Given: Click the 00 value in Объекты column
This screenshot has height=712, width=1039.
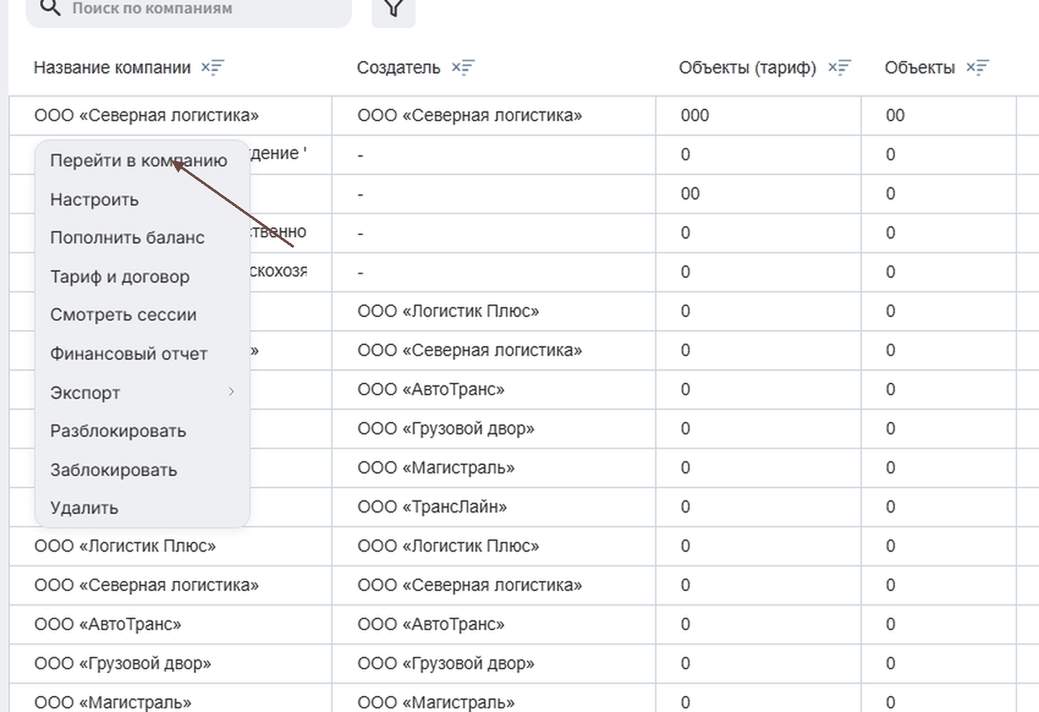Looking at the screenshot, I should (x=895, y=115).
